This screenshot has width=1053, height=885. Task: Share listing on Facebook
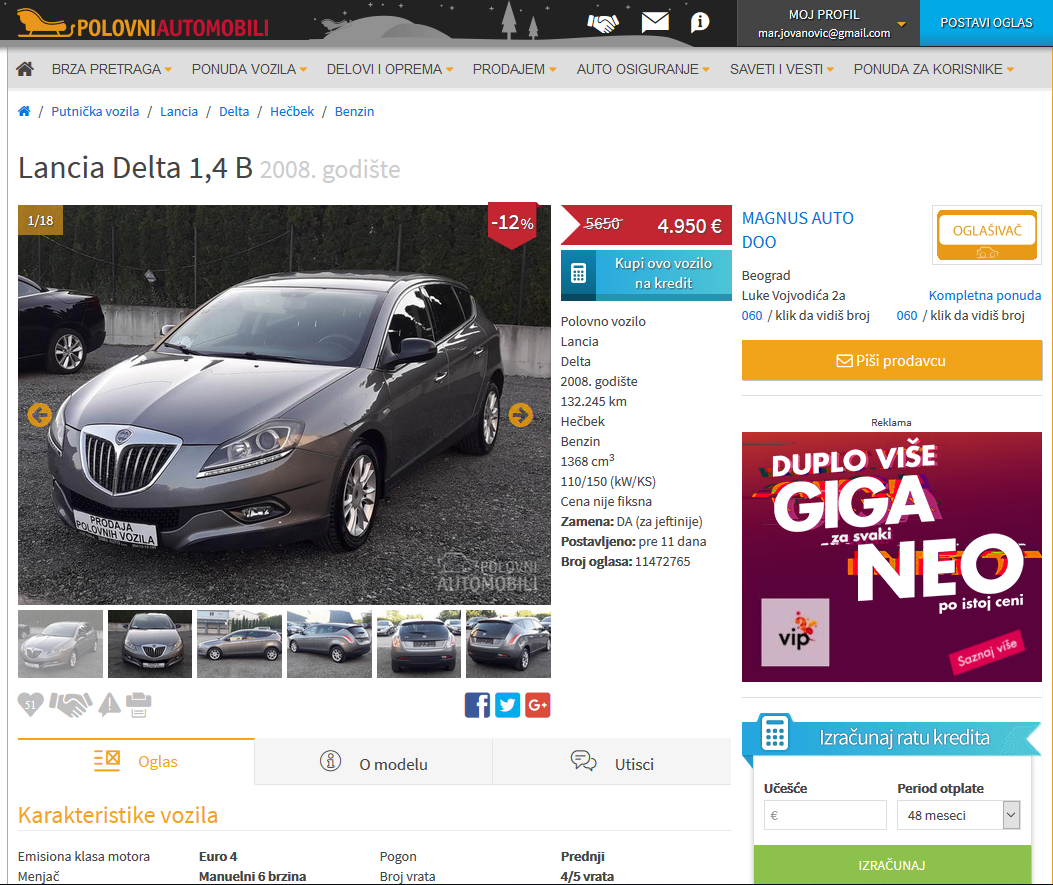(477, 705)
